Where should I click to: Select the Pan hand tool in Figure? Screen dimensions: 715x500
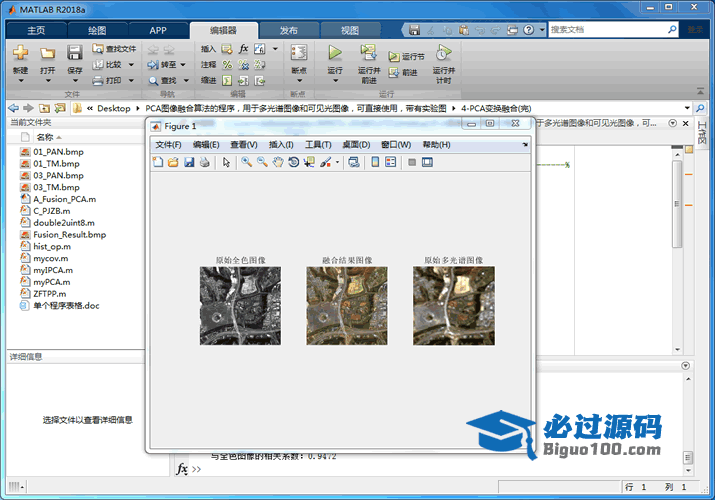click(x=277, y=162)
